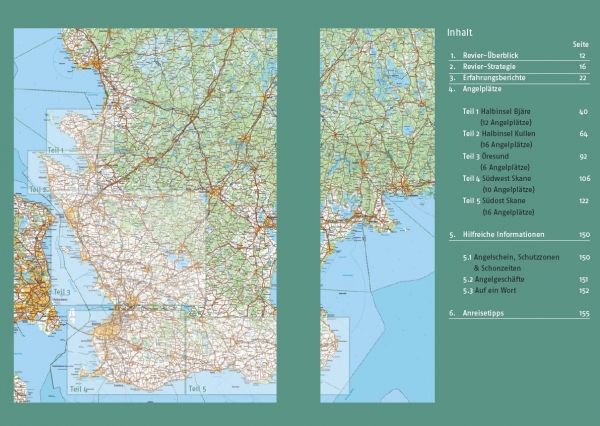The image size is (600, 426).
Task: Click the 'Teil 2' map region label
Action: [x=38, y=189]
